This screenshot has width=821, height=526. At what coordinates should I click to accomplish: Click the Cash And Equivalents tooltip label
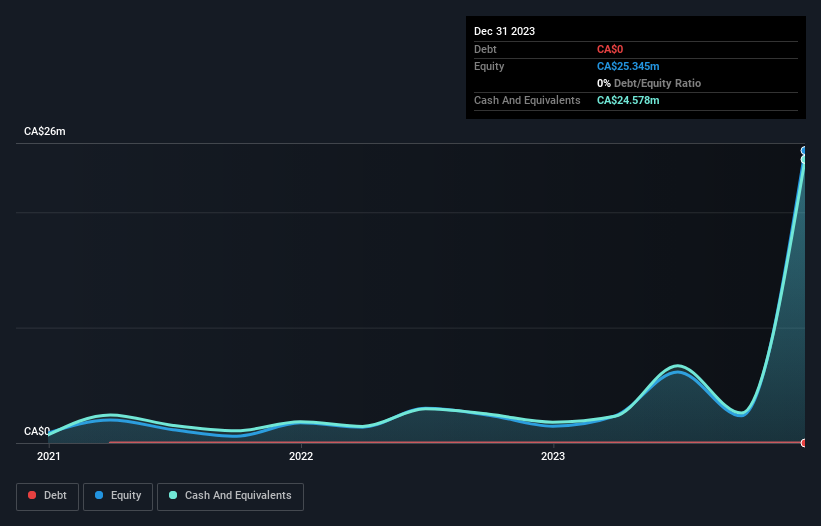pos(527,100)
